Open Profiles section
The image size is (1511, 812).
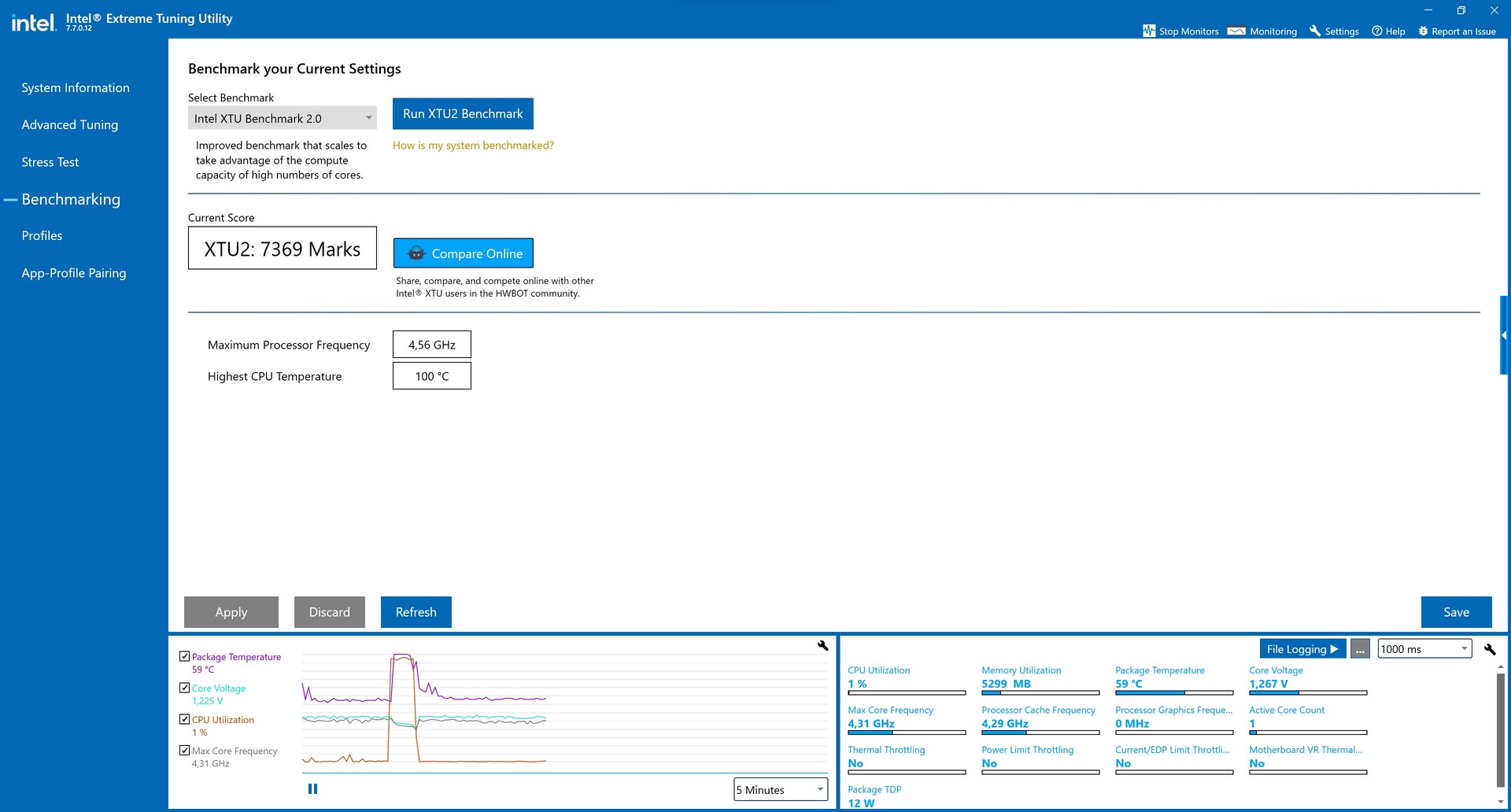(42, 235)
